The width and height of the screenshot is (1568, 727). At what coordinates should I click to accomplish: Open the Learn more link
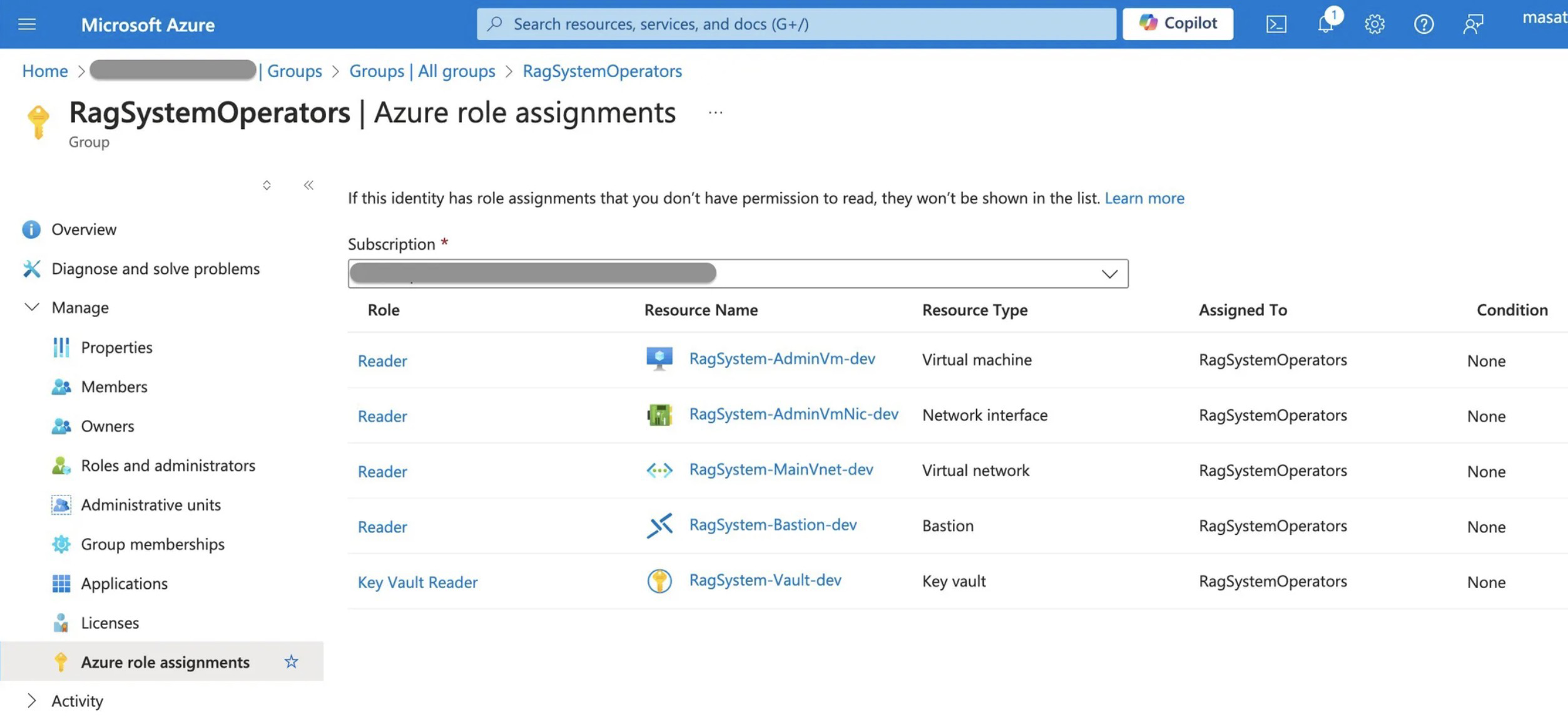coord(1144,198)
